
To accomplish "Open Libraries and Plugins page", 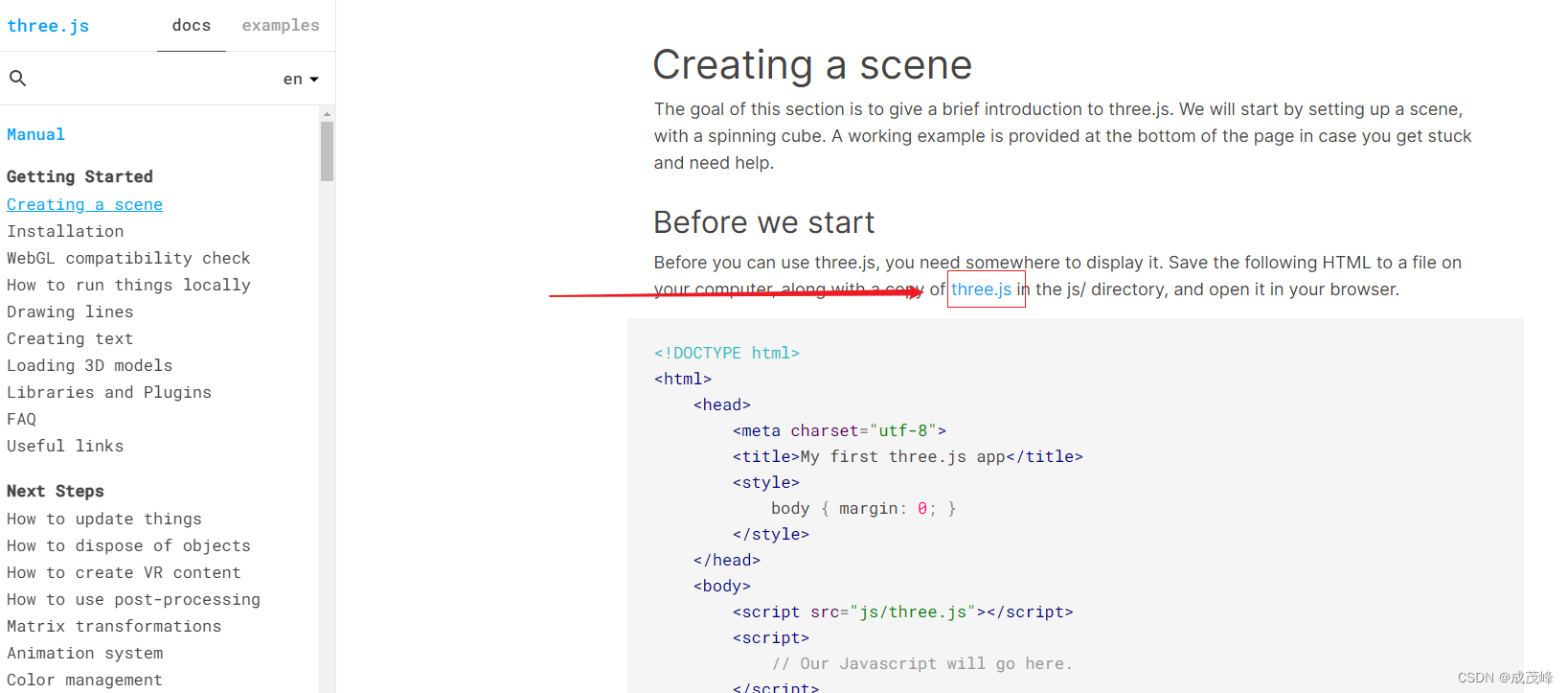I will pos(109,392).
